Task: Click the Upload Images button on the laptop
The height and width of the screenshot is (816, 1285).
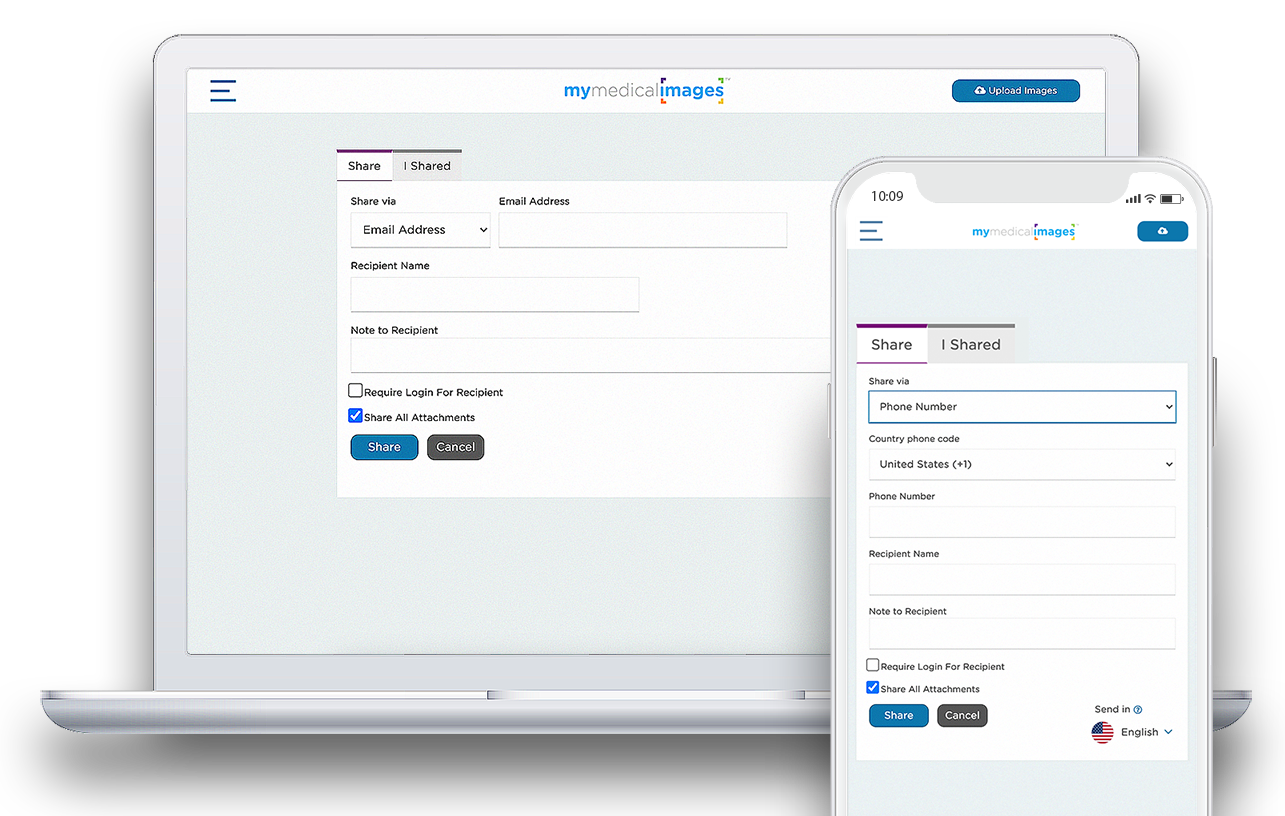Action: click(x=1015, y=91)
